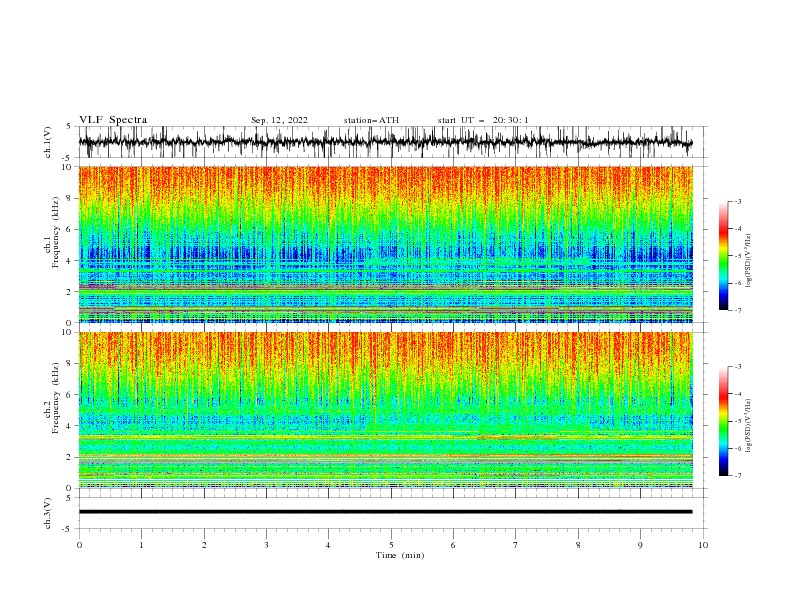The height and width of the screenshot is (612, 792).
Task: Click the "station=ATH" header label
Action: click(371, 120)
